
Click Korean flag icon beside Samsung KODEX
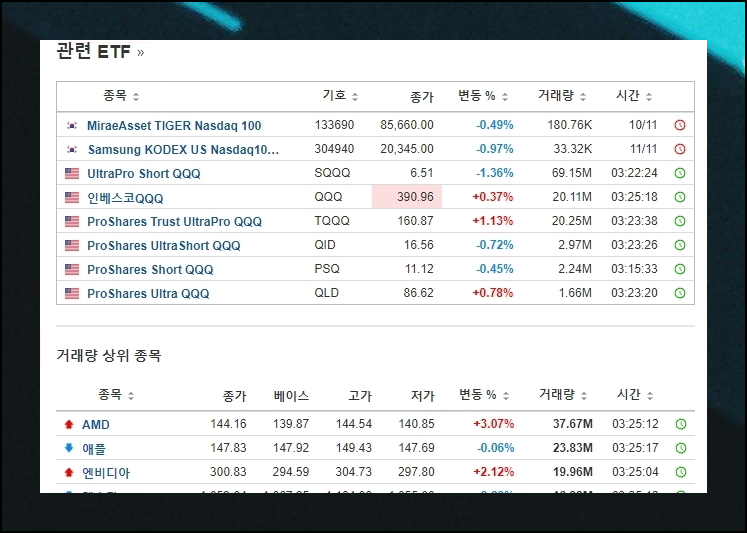(x=72, y=150)
